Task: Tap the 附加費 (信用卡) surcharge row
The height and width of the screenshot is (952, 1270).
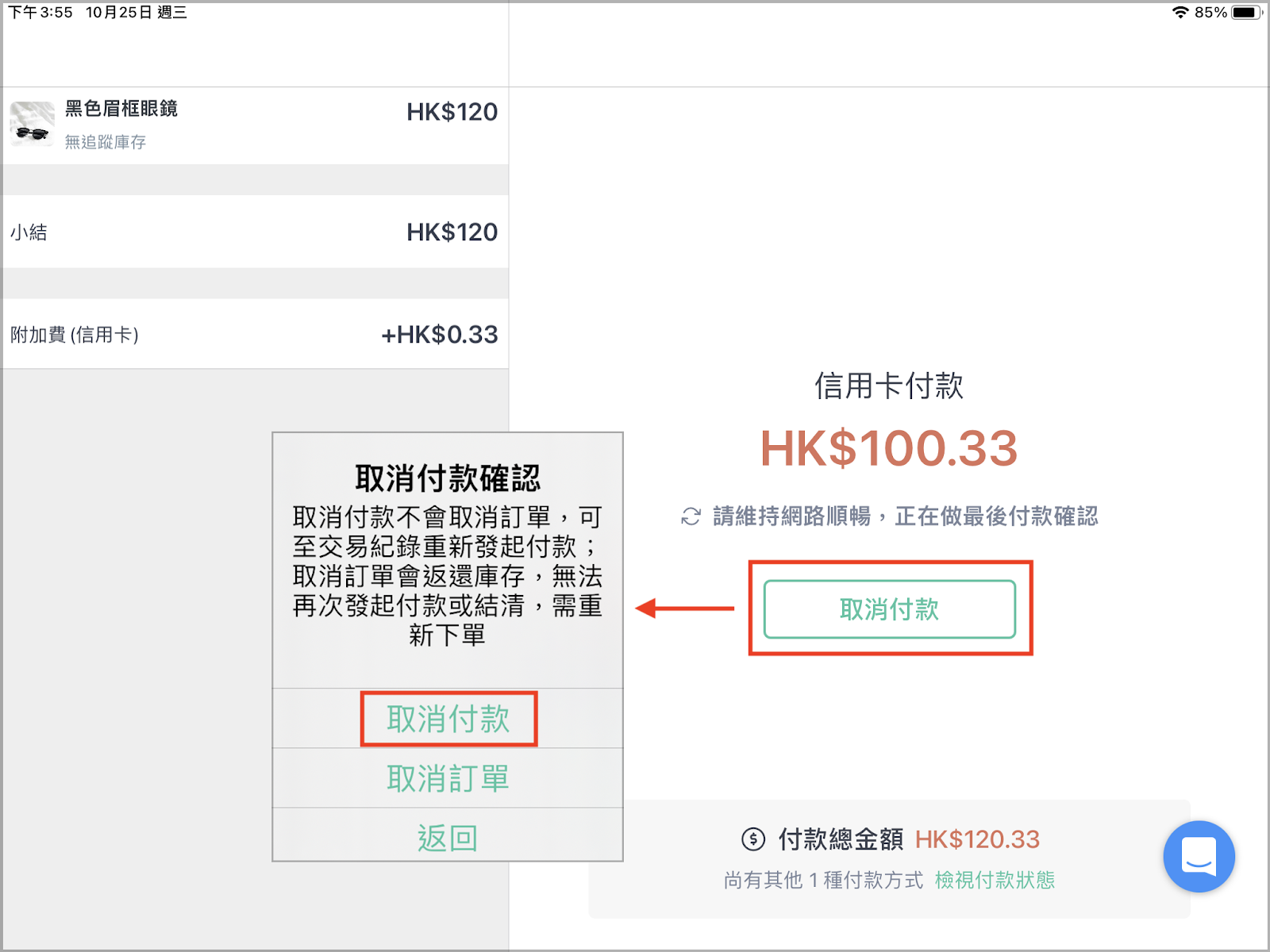Action: point(255,334)
